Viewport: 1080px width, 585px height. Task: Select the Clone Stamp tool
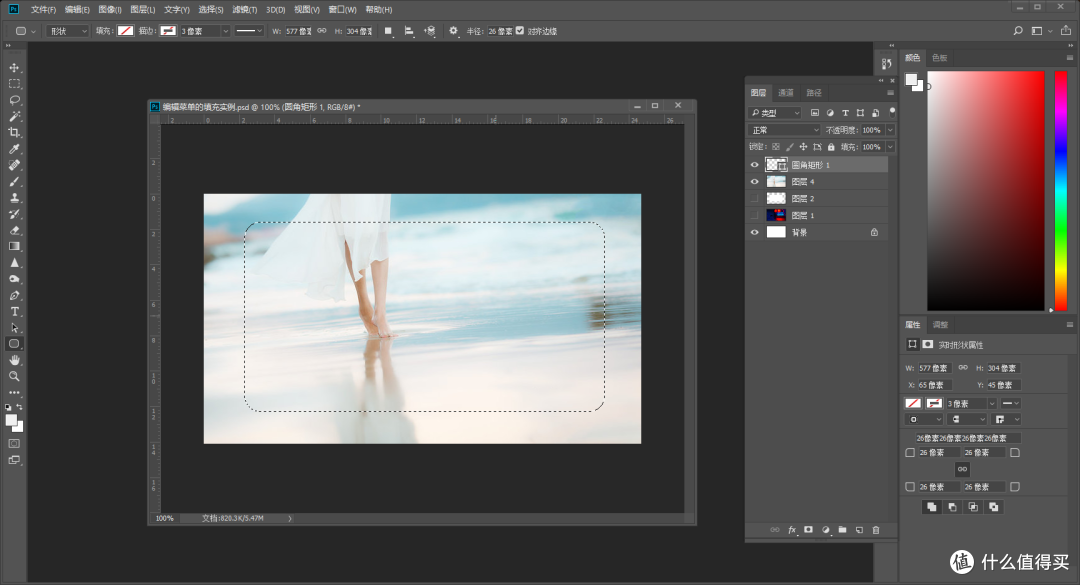point(14,196)
